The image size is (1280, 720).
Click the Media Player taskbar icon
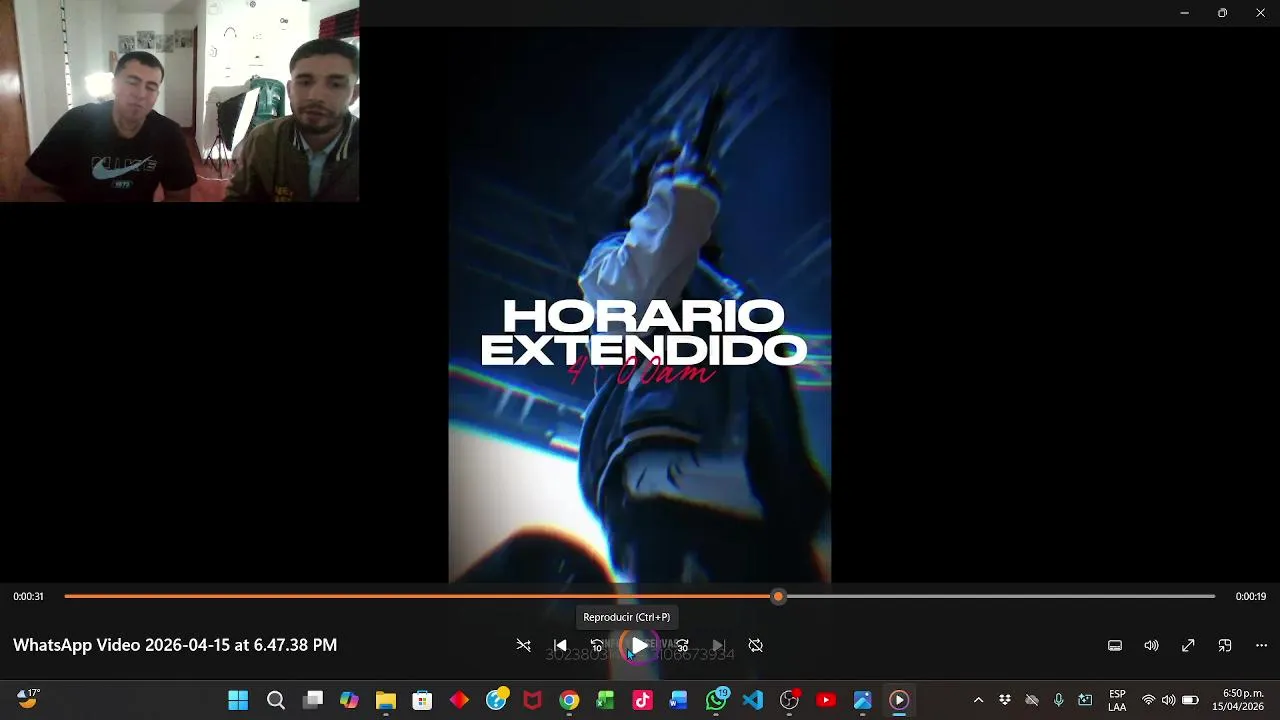pos(899,700)
